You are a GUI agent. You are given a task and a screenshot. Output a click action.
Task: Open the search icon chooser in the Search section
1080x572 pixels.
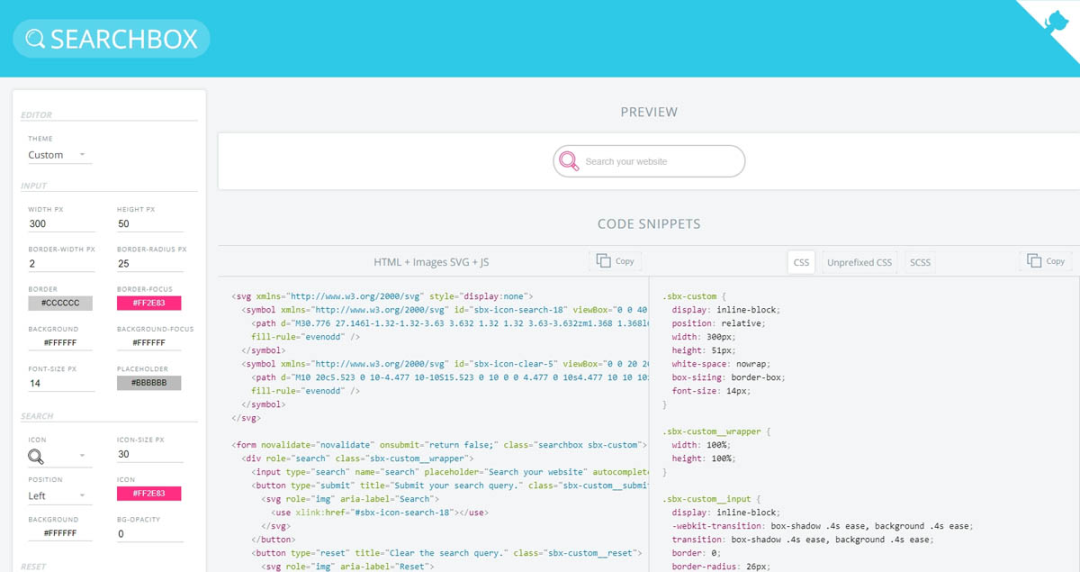pyautogui.click(x=59, y=456)
